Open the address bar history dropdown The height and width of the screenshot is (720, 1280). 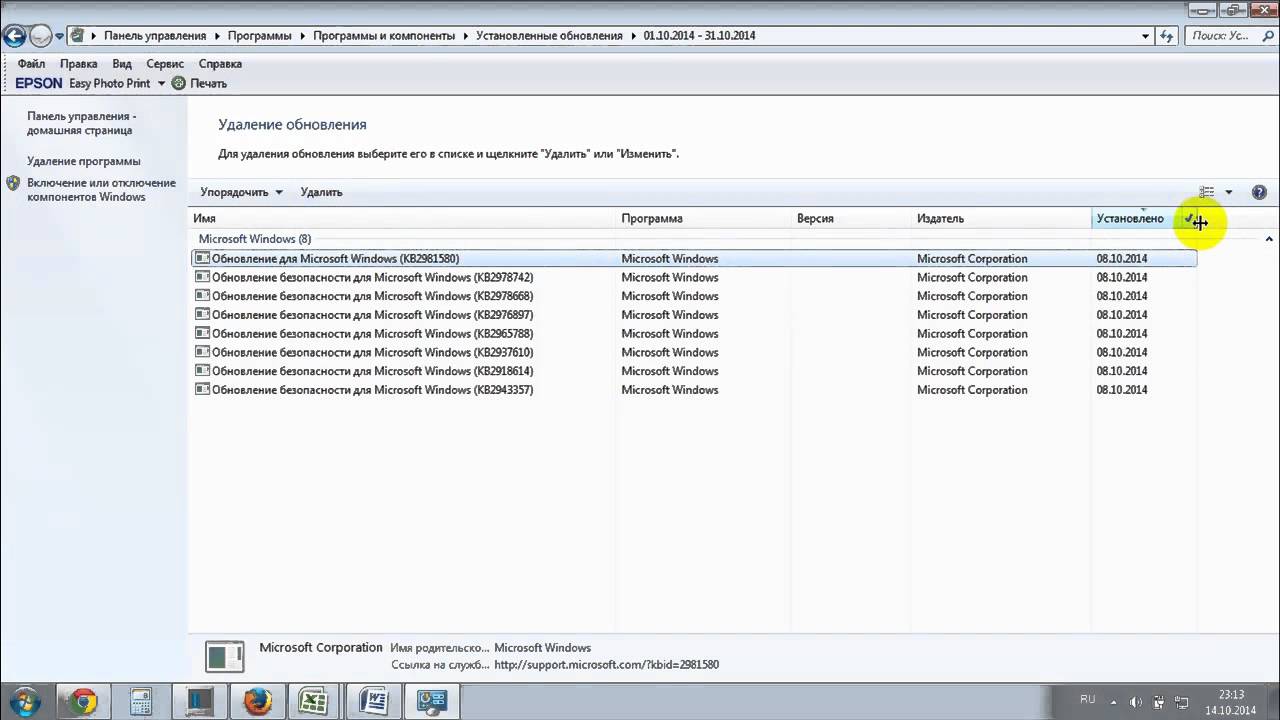point(1146,36)
